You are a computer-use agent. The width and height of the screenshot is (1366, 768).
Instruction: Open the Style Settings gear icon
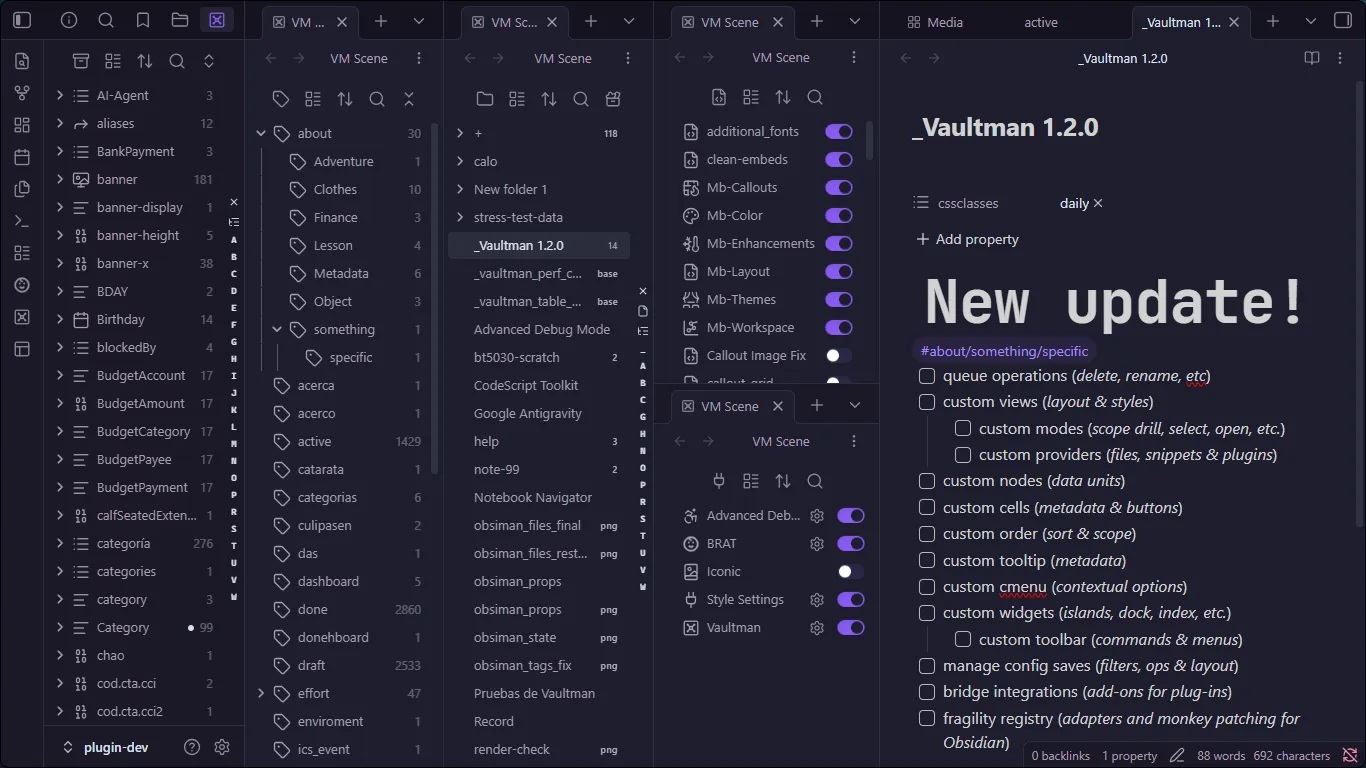click(817, 600)
